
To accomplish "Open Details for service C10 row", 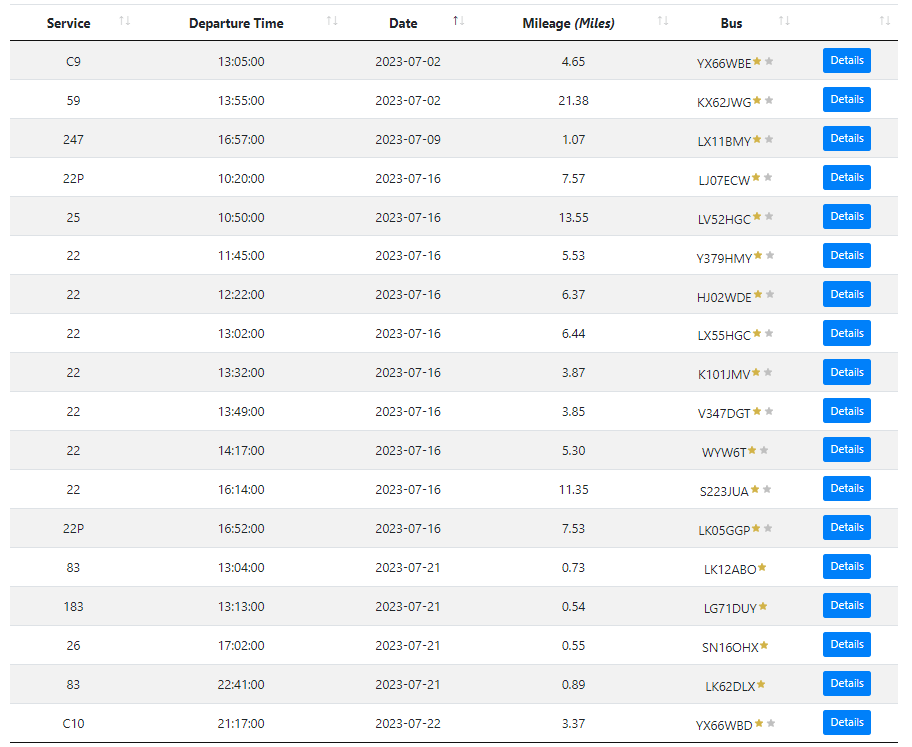I will point(846,723).
